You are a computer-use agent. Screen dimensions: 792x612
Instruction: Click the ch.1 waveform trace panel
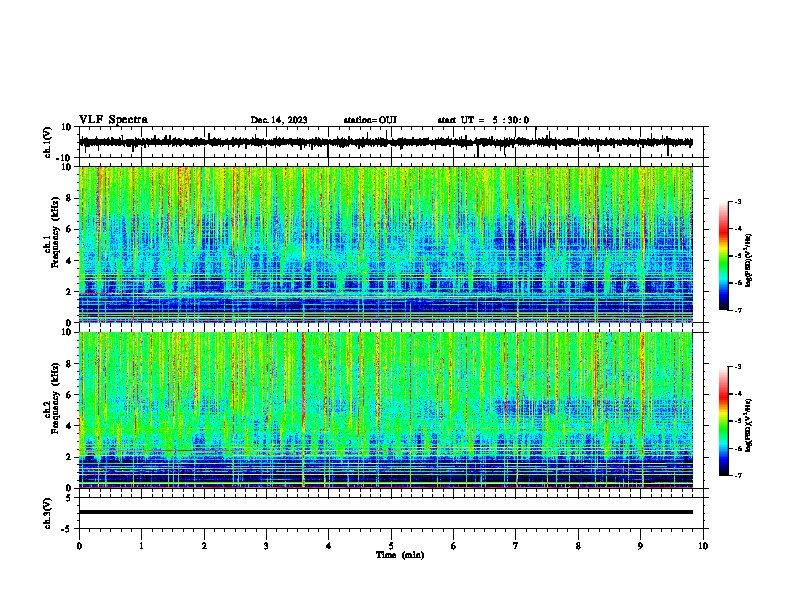(x=393, y=142)
